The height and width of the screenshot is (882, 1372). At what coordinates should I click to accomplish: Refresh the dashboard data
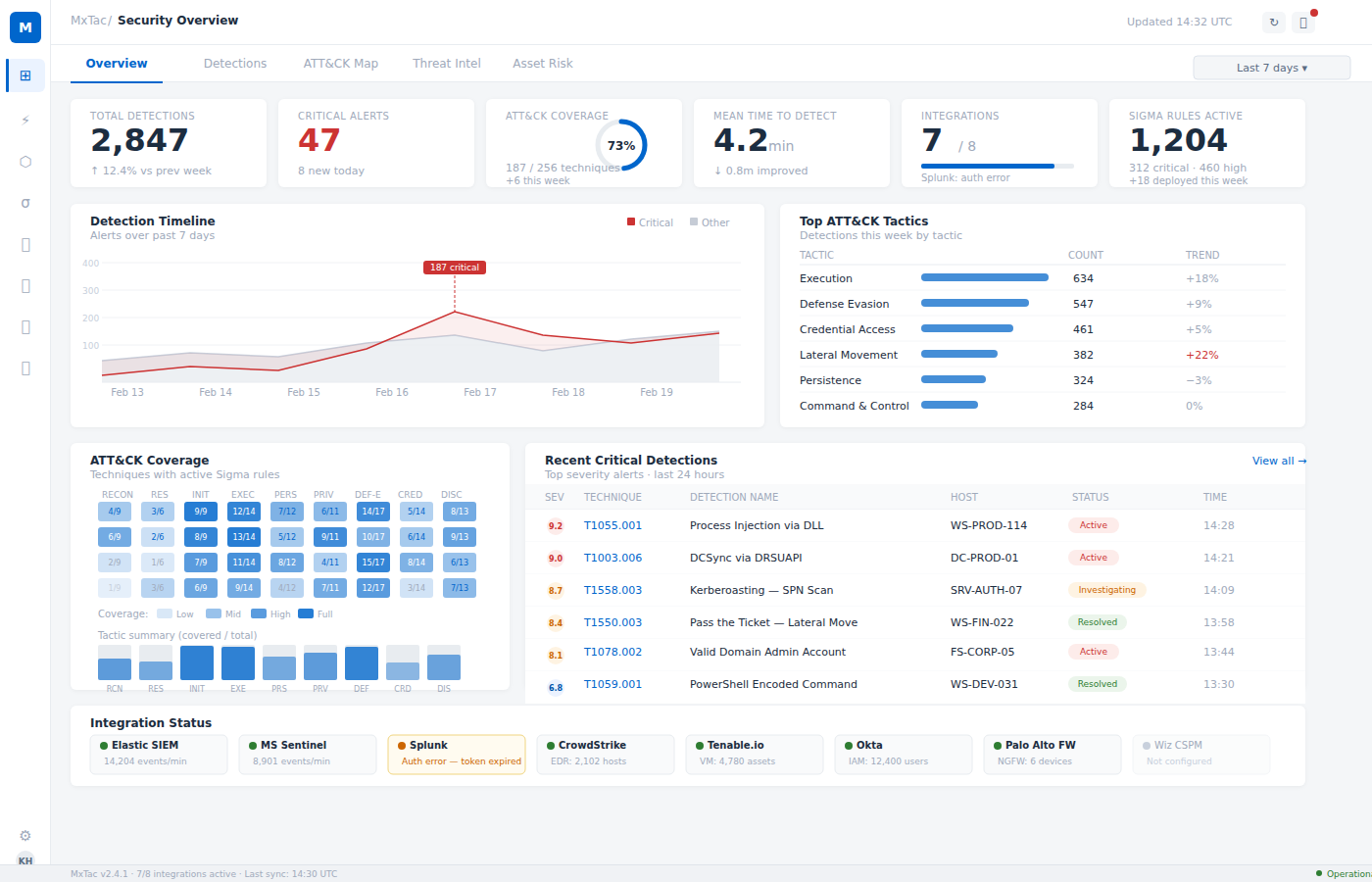click(x=1273, y=21)
